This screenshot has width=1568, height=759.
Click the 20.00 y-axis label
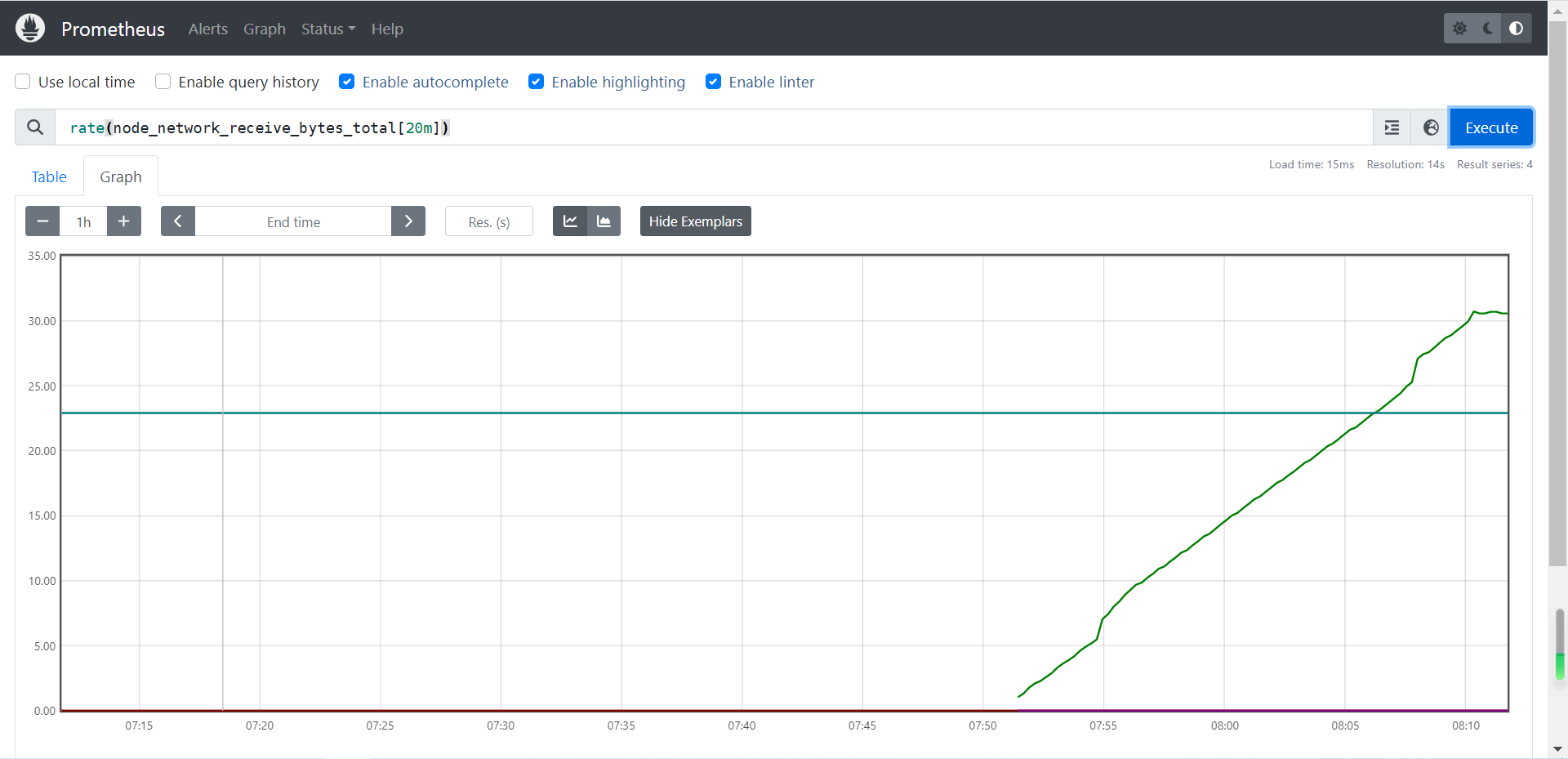click(x=42, y=451)
